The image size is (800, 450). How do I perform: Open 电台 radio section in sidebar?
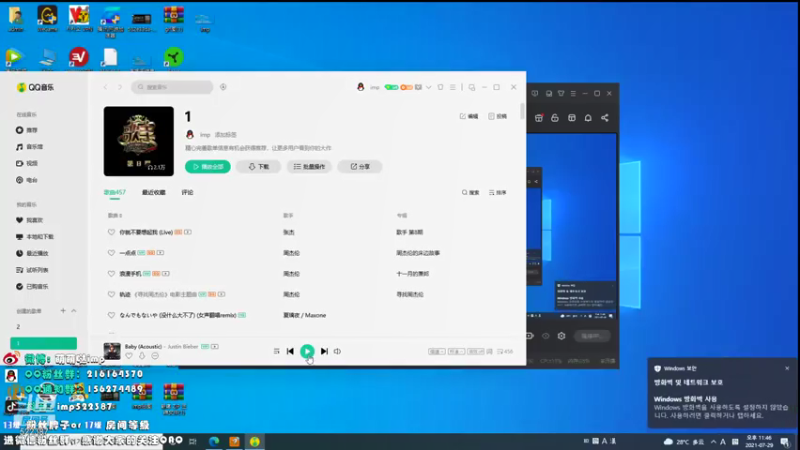coord(27,180)
